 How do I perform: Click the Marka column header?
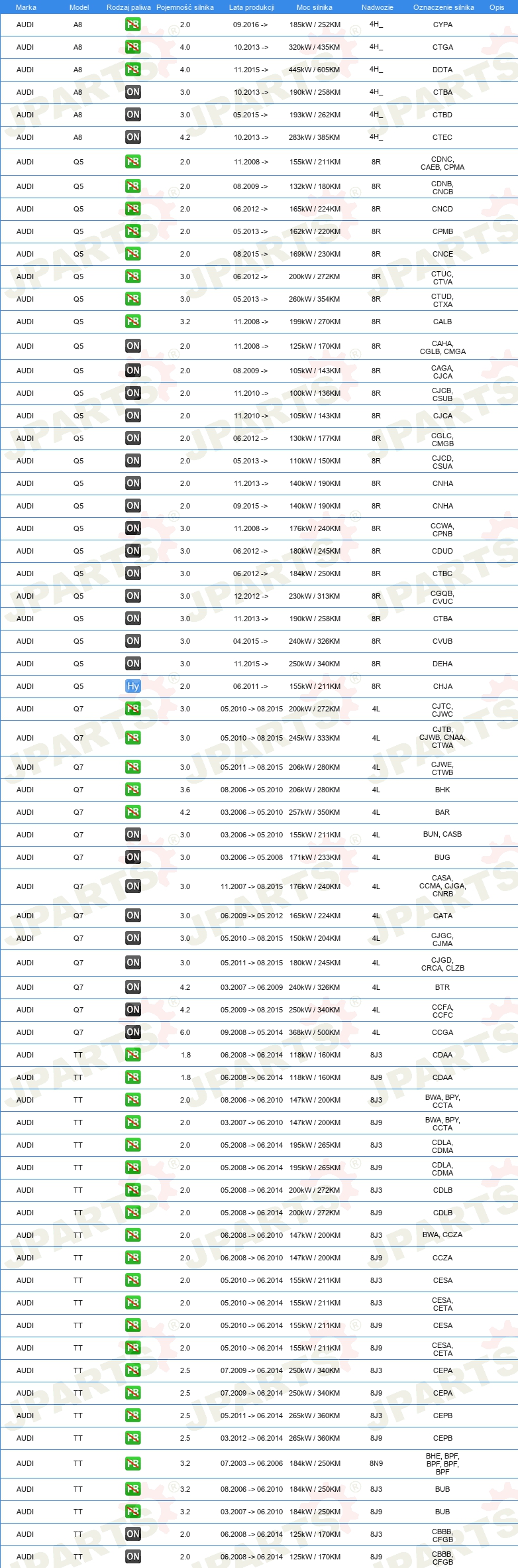(26, 7)
